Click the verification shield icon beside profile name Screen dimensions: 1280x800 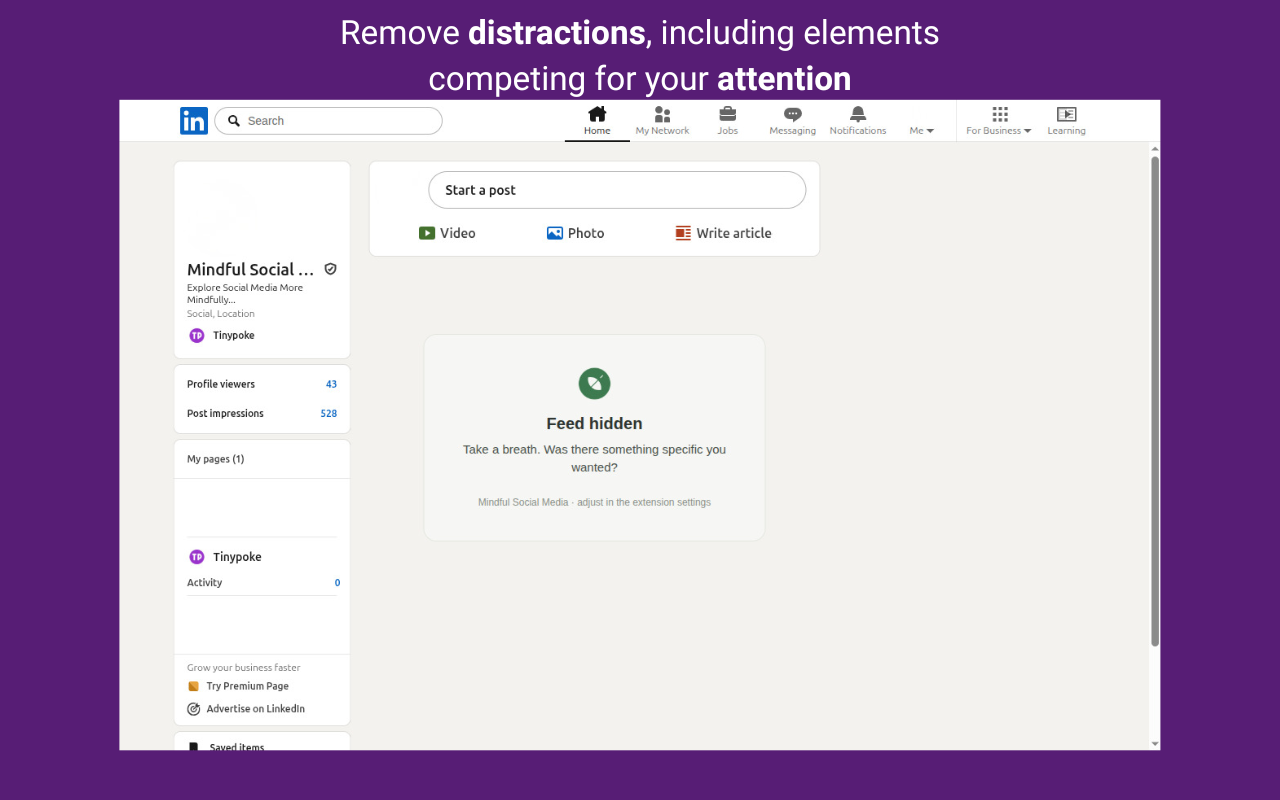click(331, 269)
